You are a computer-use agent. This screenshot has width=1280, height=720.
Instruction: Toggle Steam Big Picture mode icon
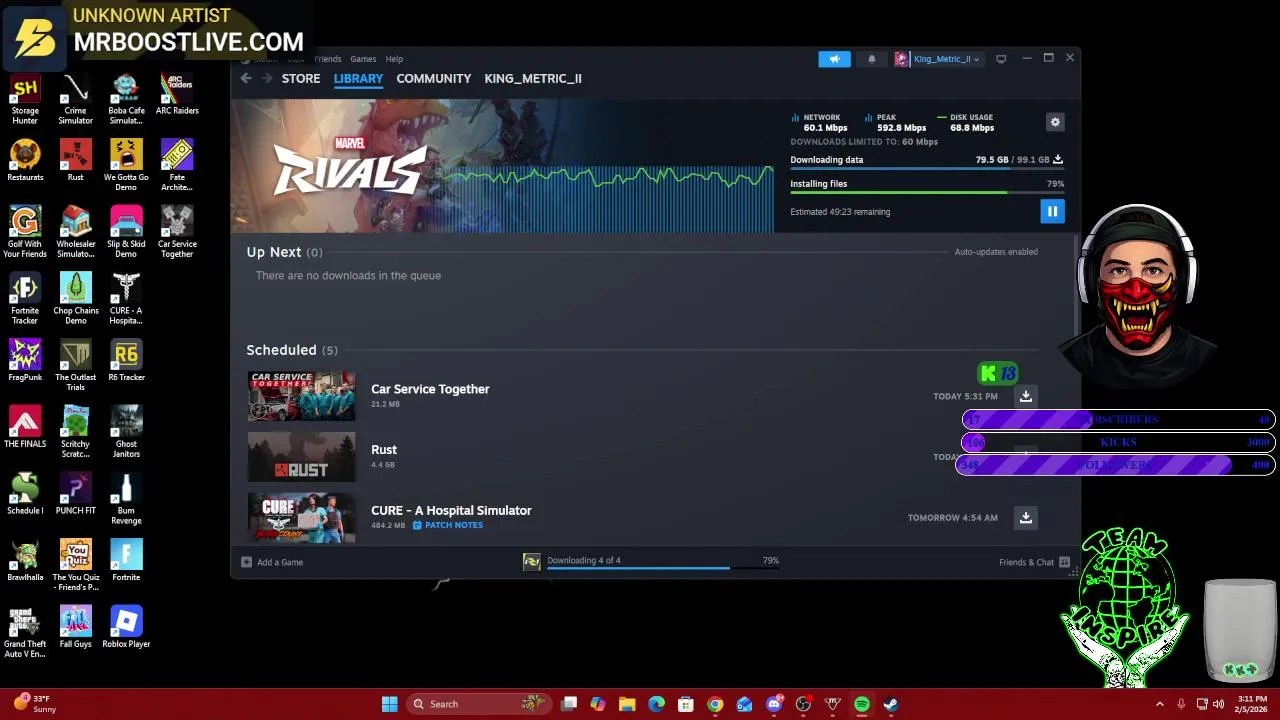(x=1001, y=59)
